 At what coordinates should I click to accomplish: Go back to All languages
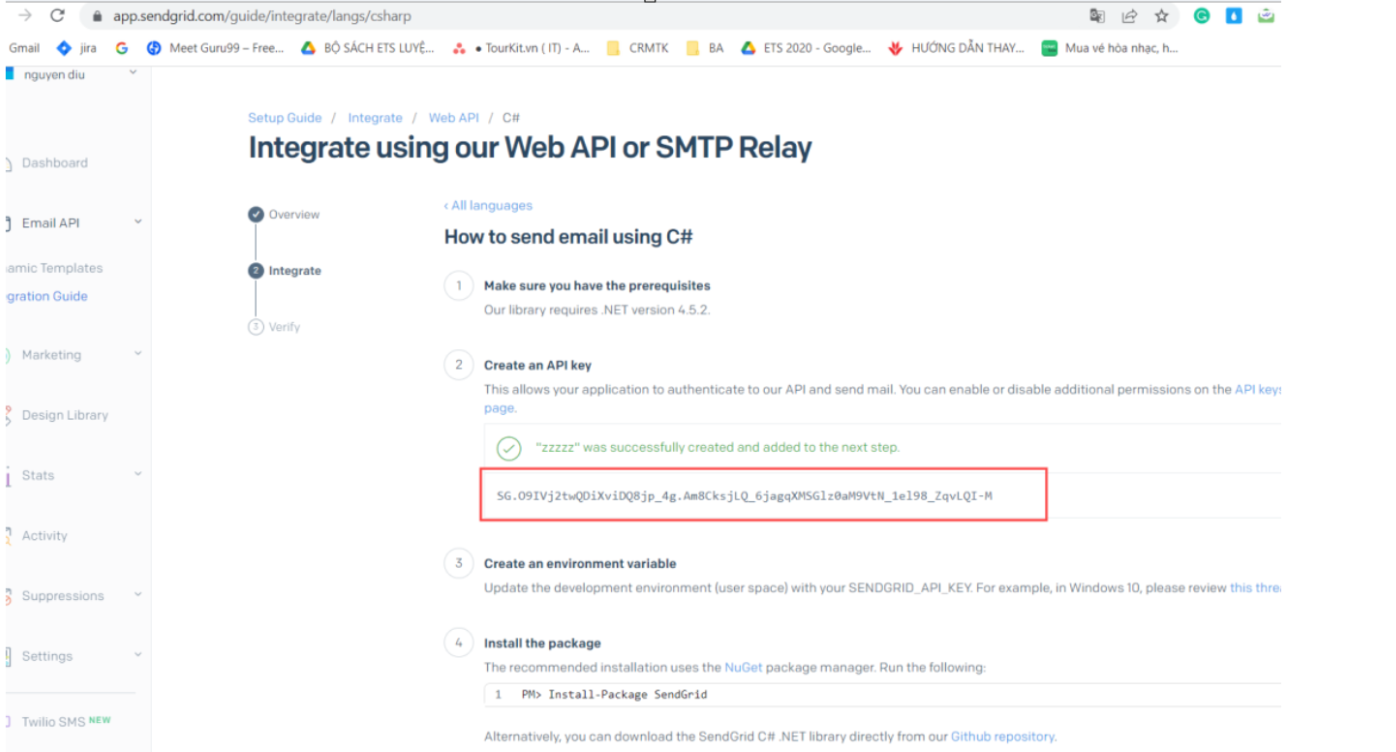click(x=488, y=205)
